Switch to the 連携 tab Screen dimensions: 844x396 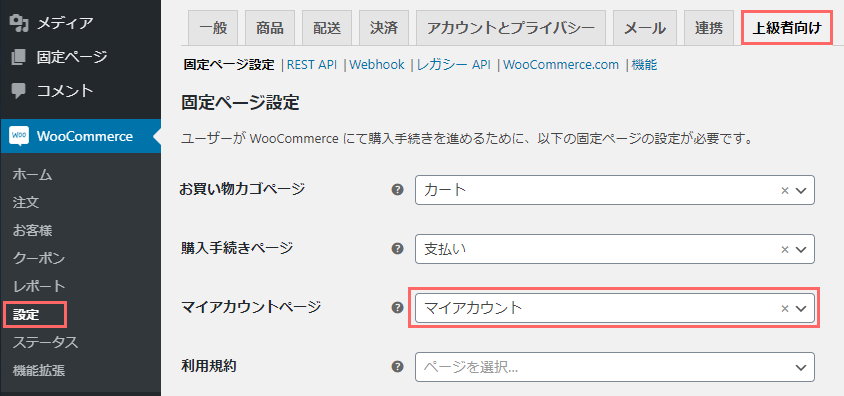click(x=709, y=29)
